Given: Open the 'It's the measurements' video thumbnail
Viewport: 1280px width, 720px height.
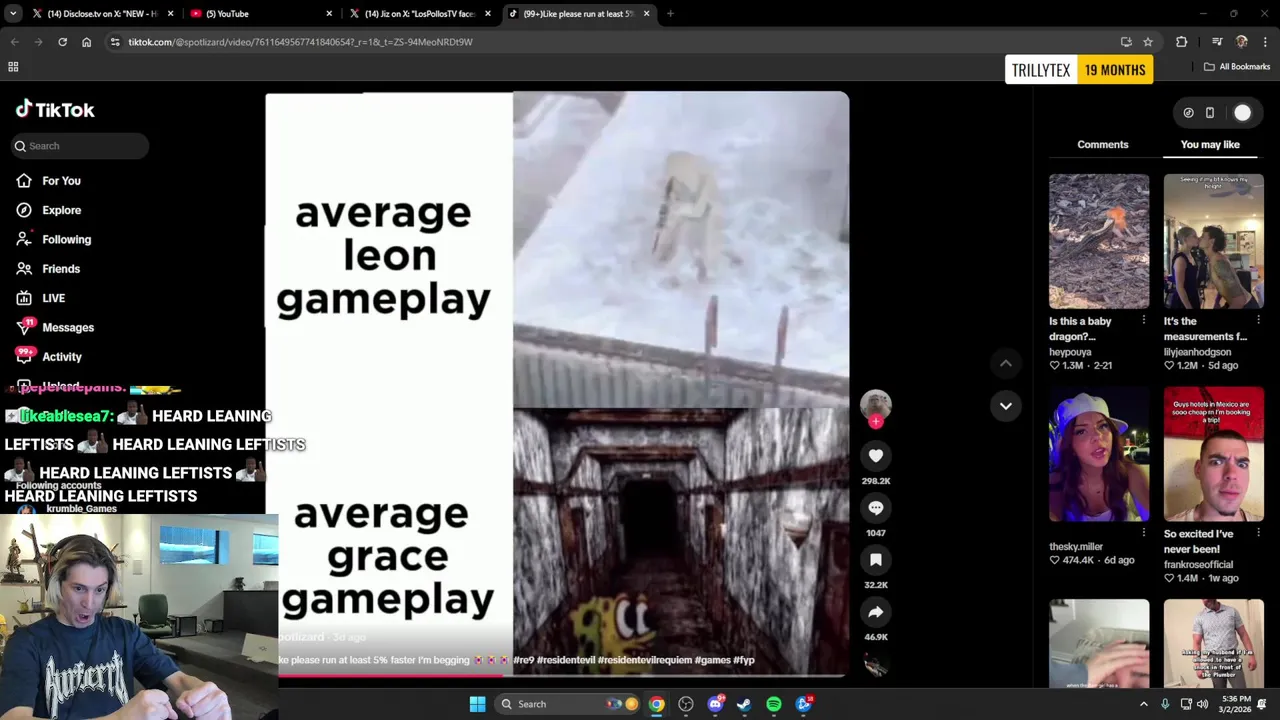Looking at the screenshot, I should [x=1213, y=241].
